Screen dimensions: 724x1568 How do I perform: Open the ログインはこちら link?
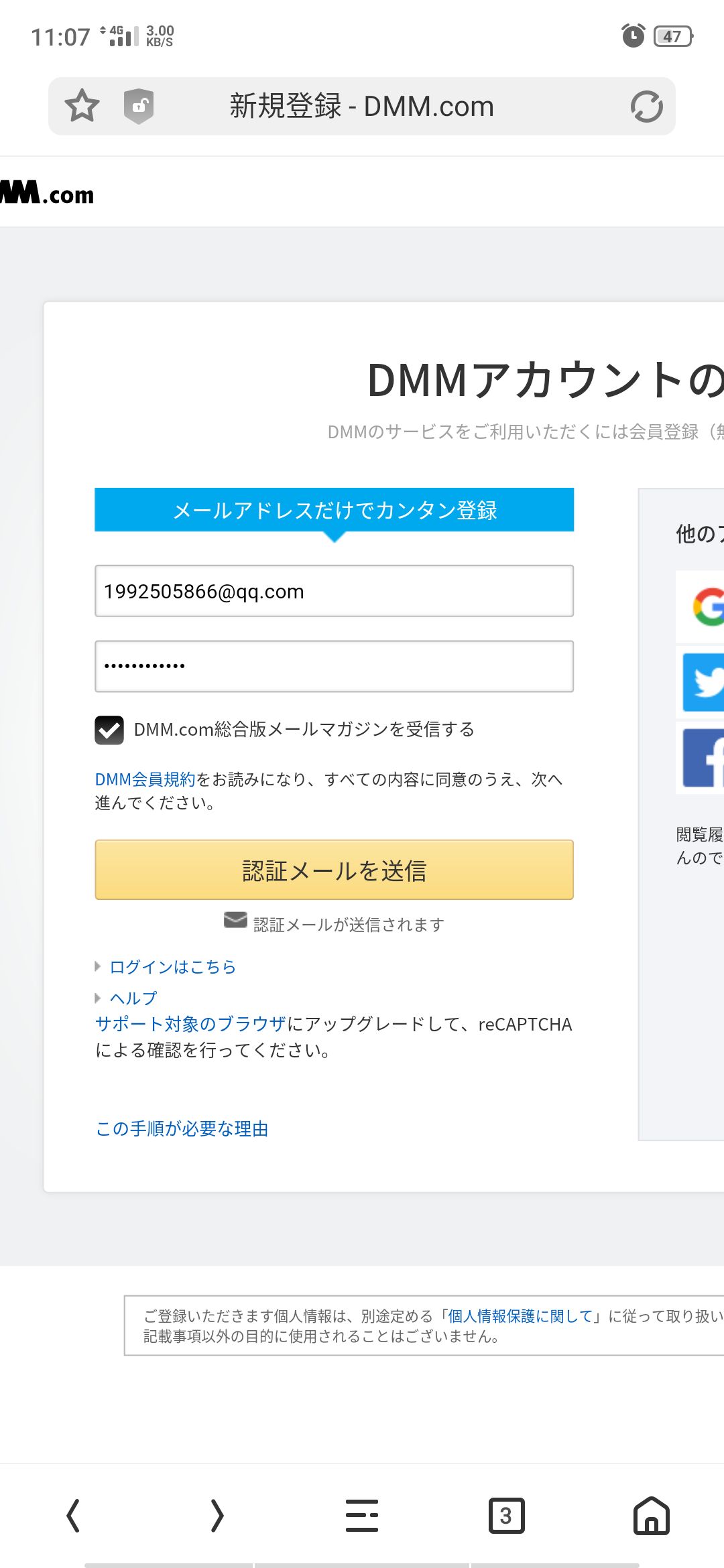[173, 967]
